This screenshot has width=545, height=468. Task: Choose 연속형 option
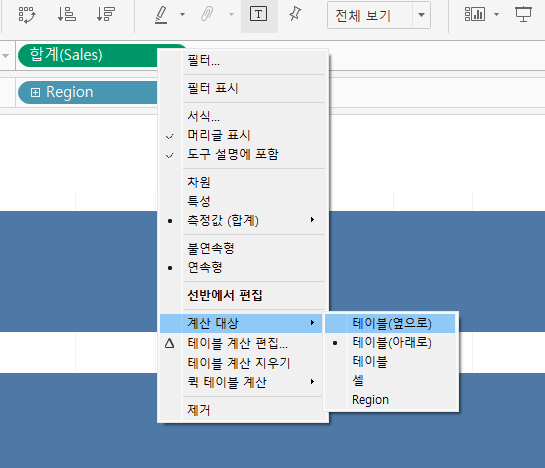(243, 267)
